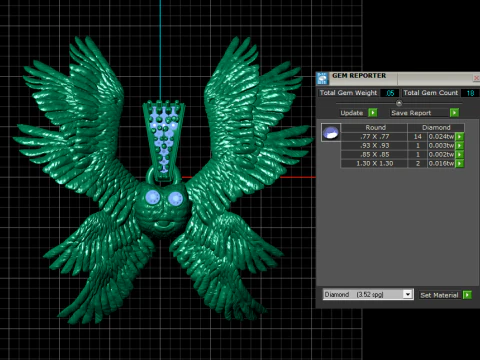Viewport: 480px width, 360px height.
Task: Select the .93 X .93 size cell
Action: click(375, 146)
